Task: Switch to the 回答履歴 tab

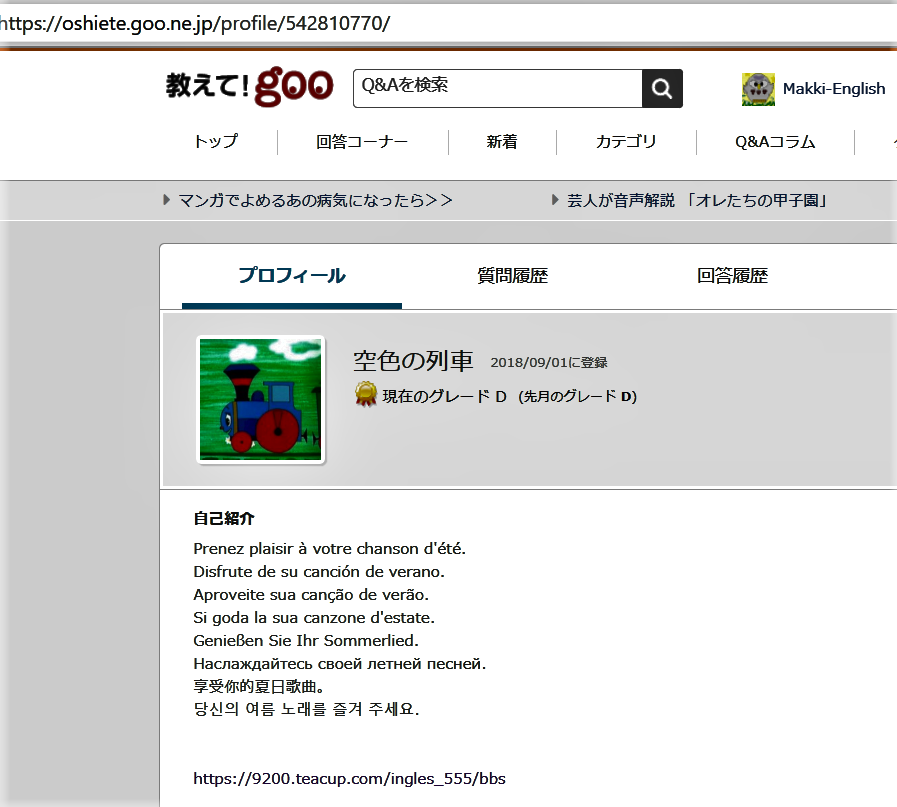Action: tap(733, 277)
